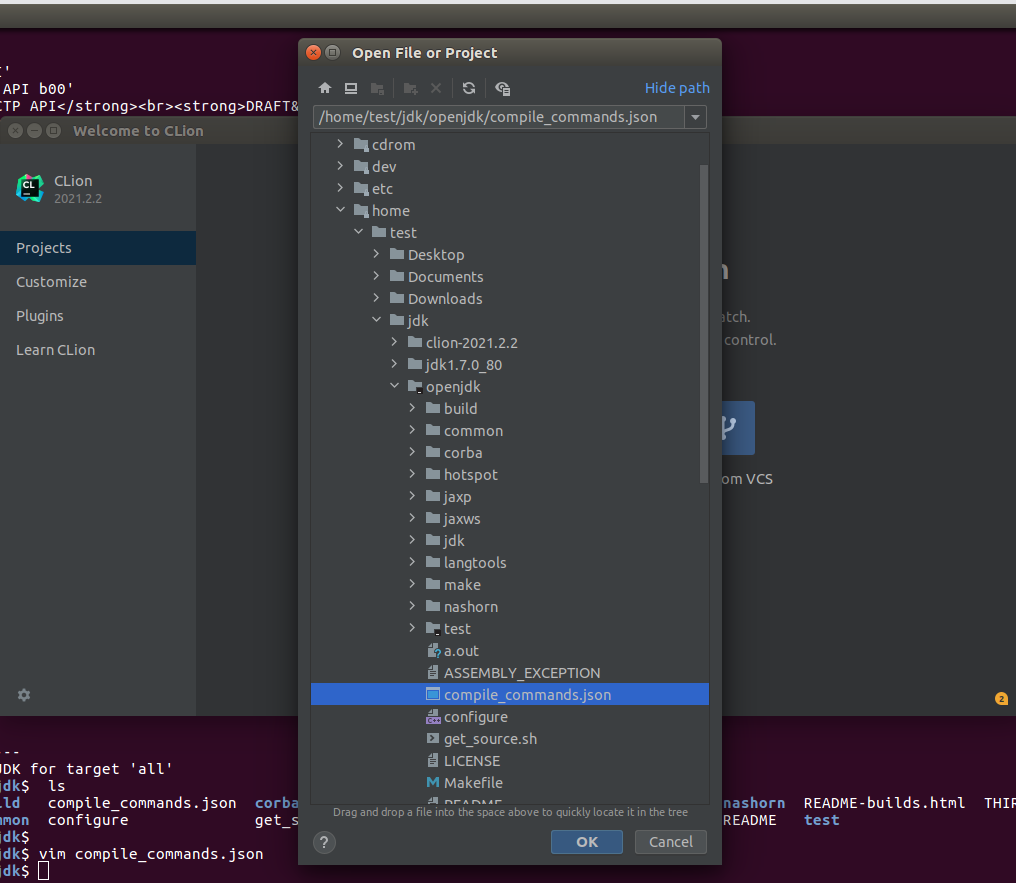The height and width of the screenshot is (883, 1016).
Task: Select the corba folder row
Action: pyautogui.click(x=510, y=452)
